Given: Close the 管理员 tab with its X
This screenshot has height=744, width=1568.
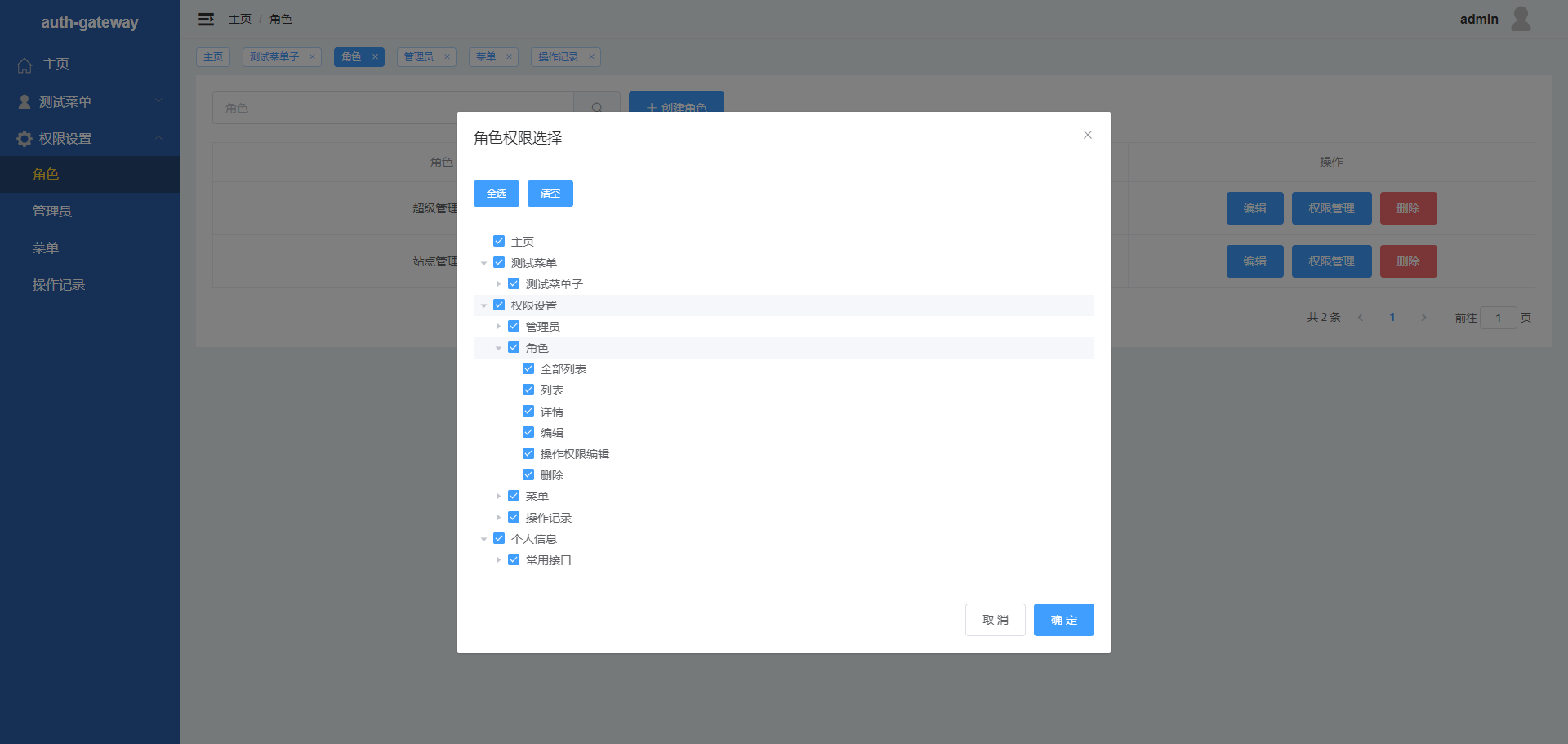Looking at the screenshot, I should [x=447, y=57].
